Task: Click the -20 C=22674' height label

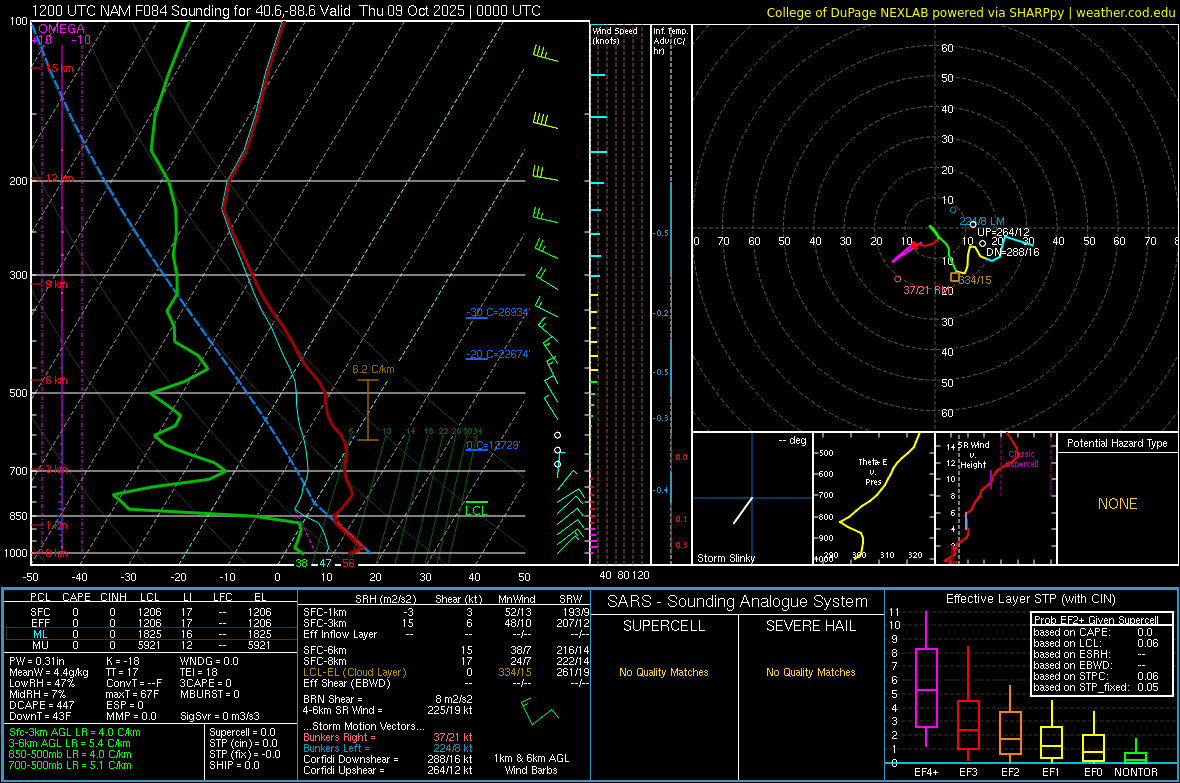Action: click(x=498, y=355)
